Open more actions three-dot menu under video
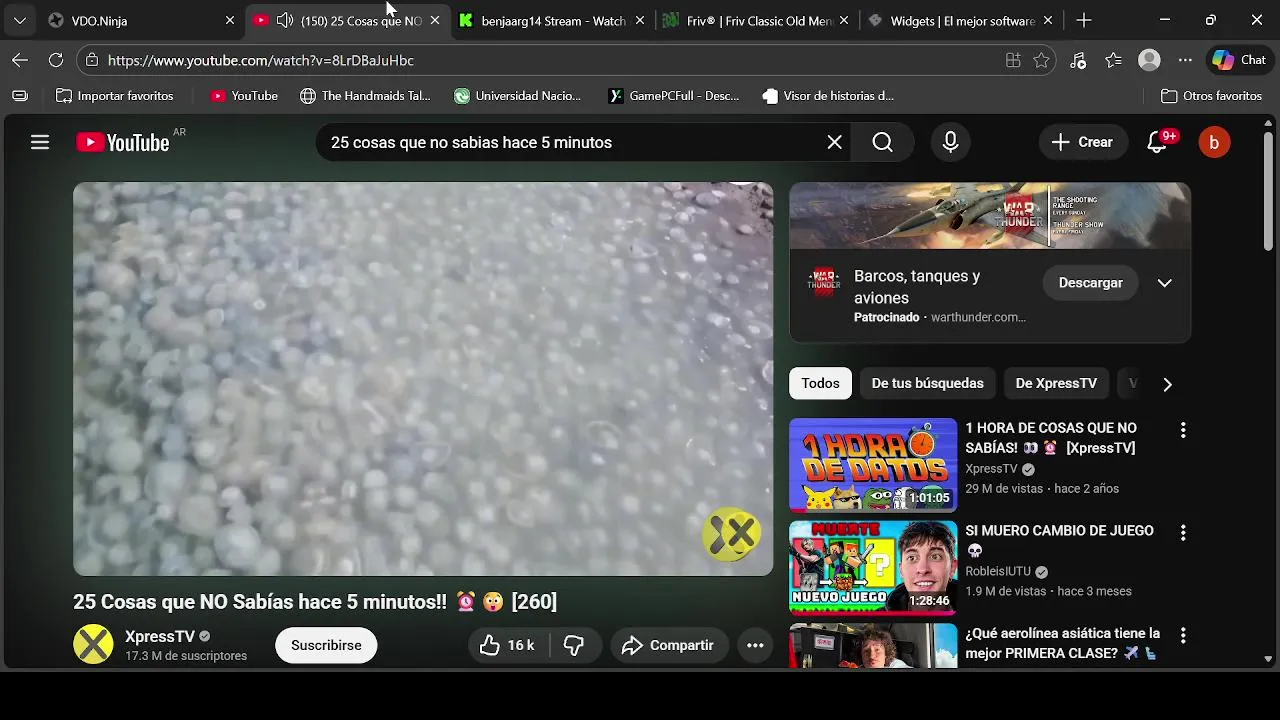The height and width of the screenshot is (720, 1280). [x=755, y=645]
